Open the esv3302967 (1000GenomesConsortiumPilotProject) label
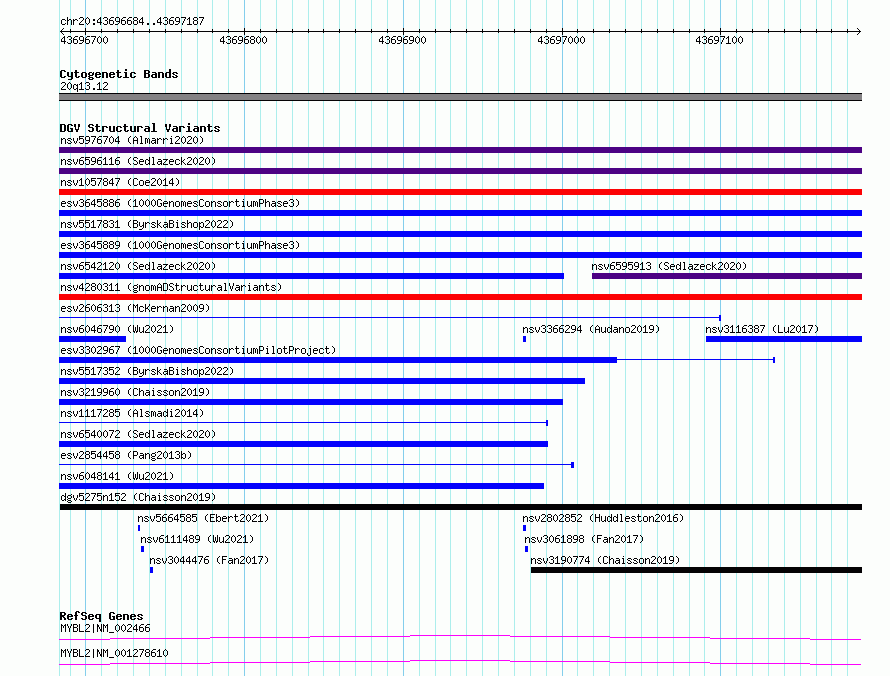 point(198,350)
